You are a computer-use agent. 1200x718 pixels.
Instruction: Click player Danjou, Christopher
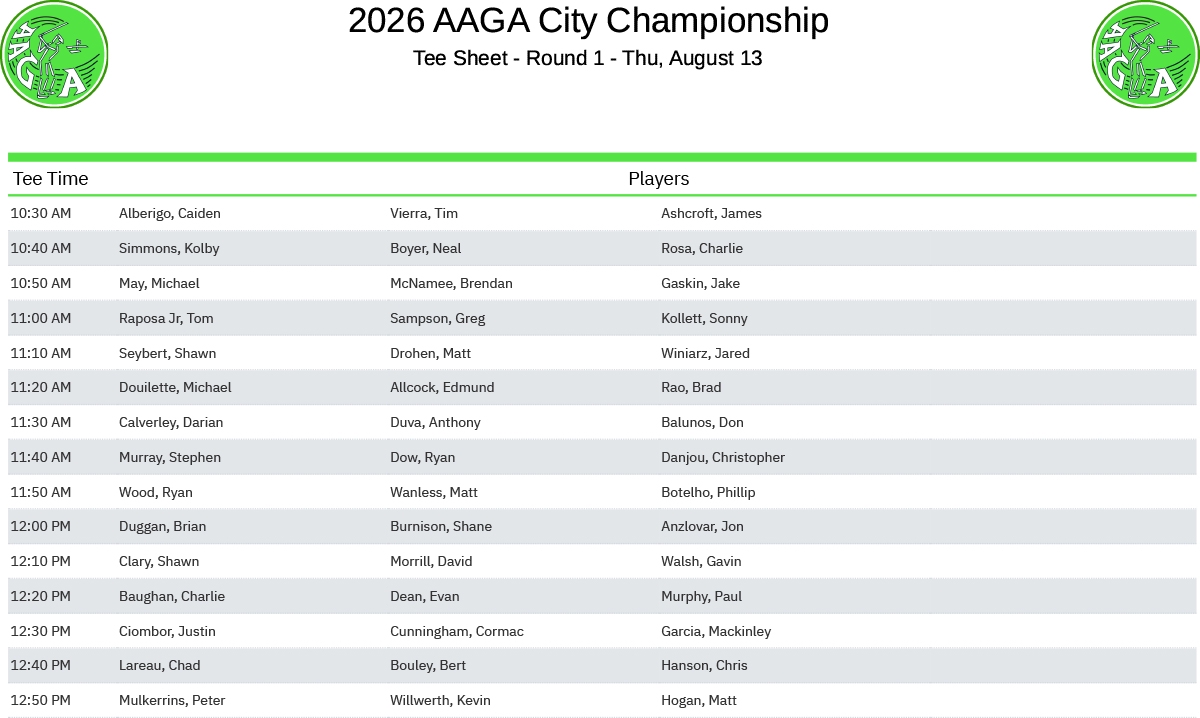(723, 457)
